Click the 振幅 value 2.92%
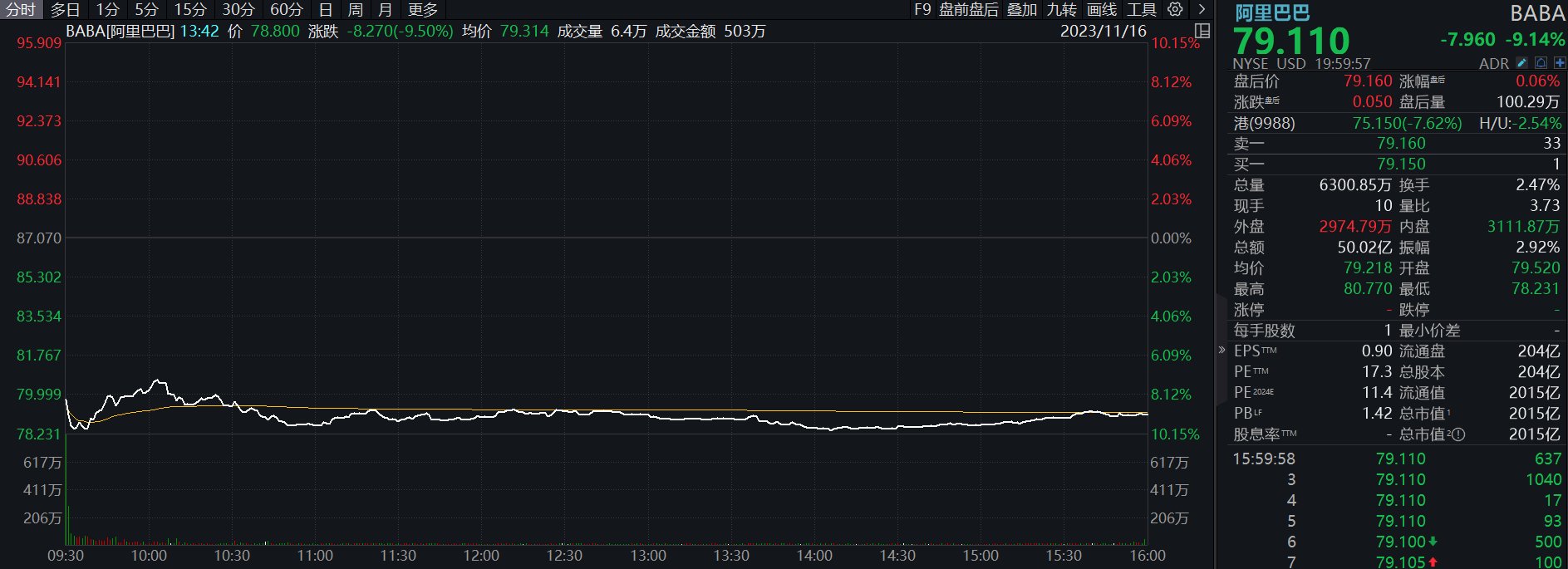Screen dimensions: 1568x569 point(1538,248)
